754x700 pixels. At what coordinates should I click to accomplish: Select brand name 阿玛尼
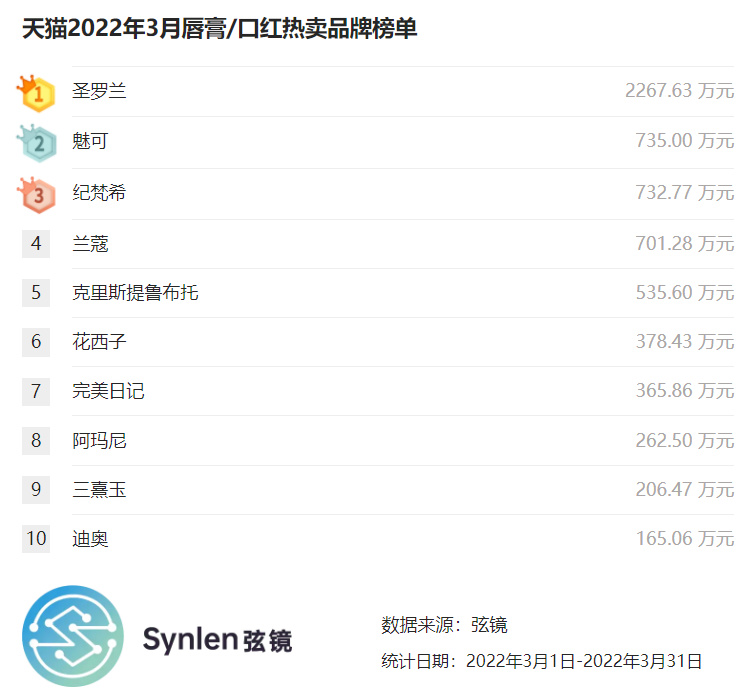pos(99,440)
